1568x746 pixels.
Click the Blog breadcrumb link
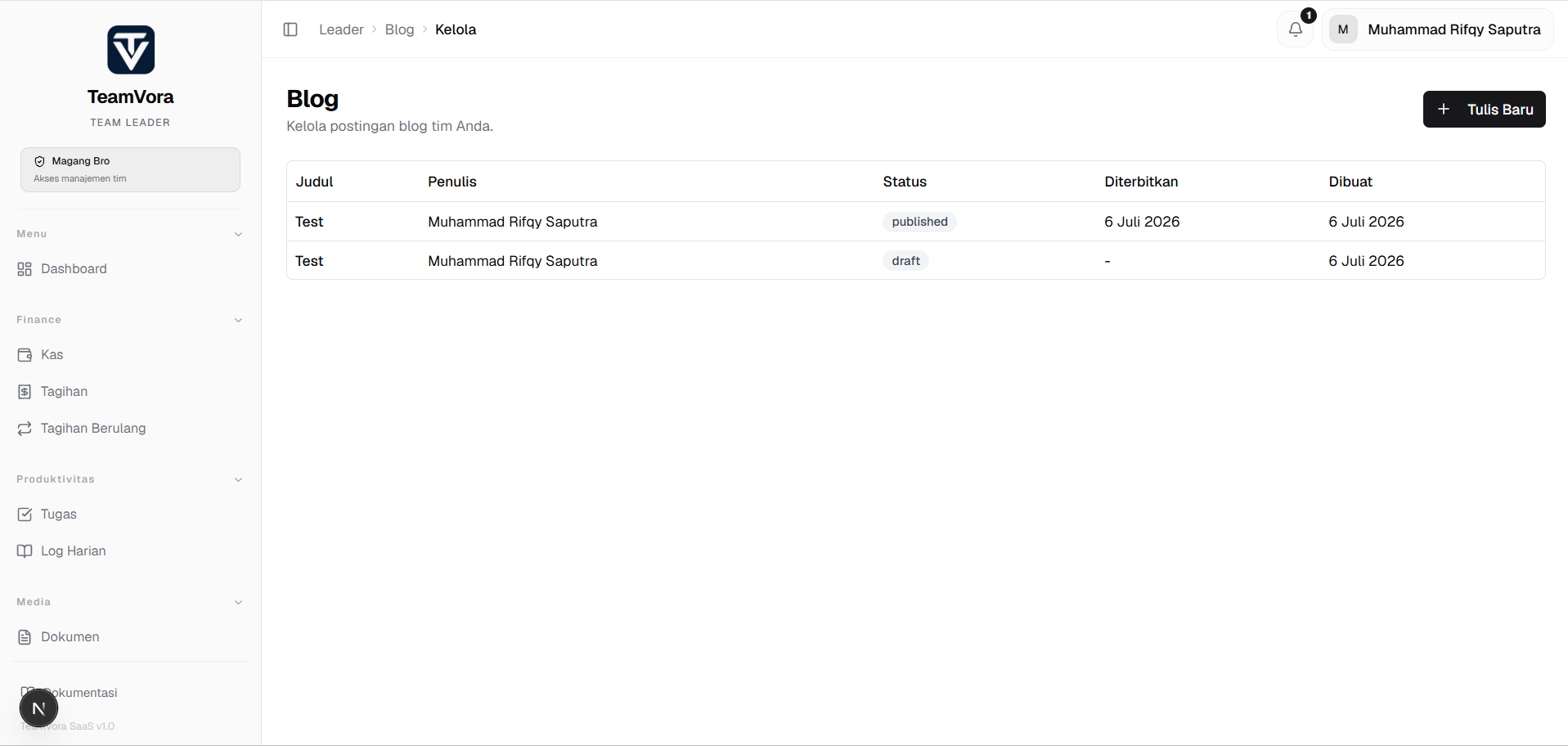point(399,29)
